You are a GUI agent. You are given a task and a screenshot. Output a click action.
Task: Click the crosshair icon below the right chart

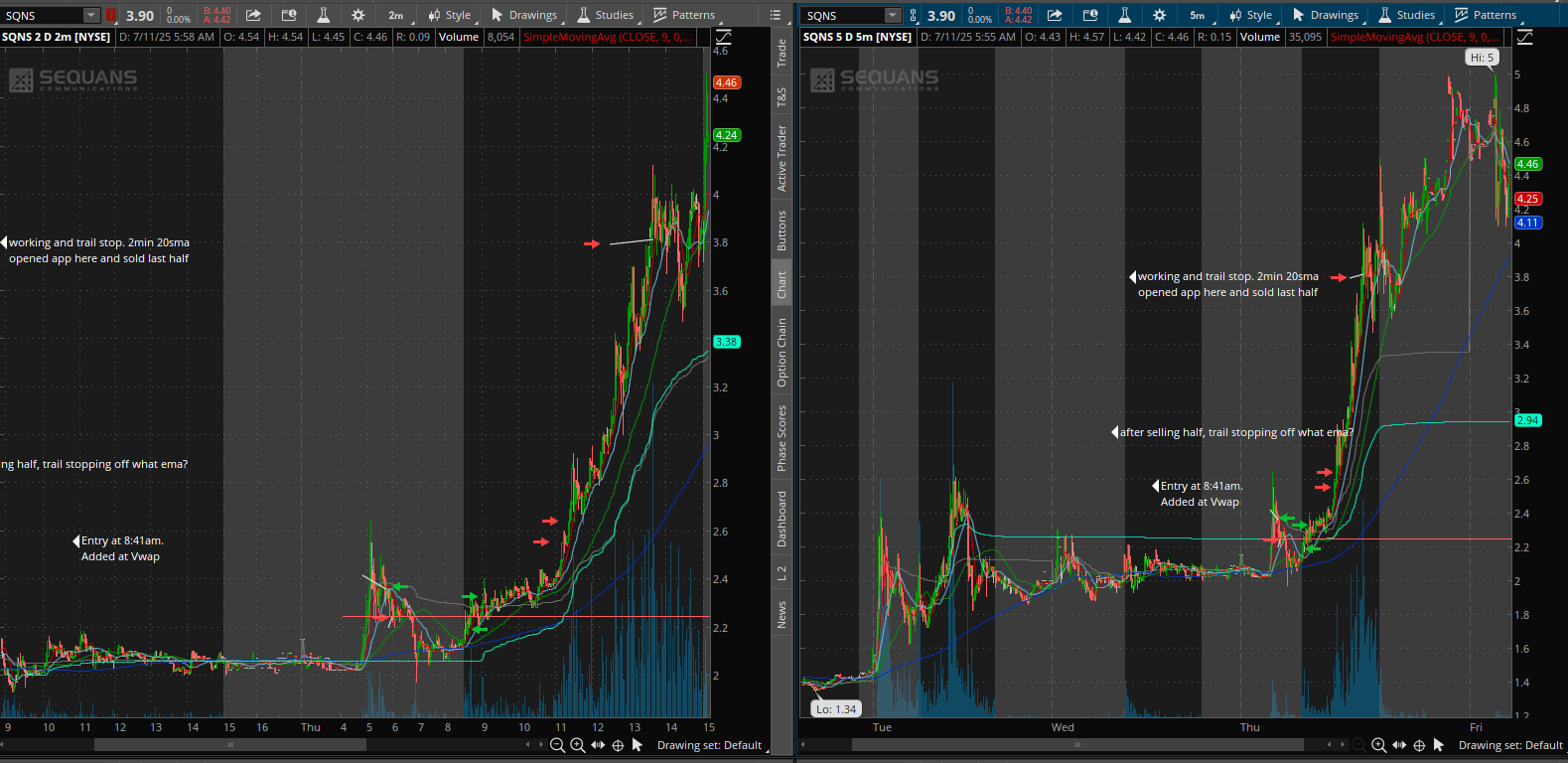[x=1419, y=745]
